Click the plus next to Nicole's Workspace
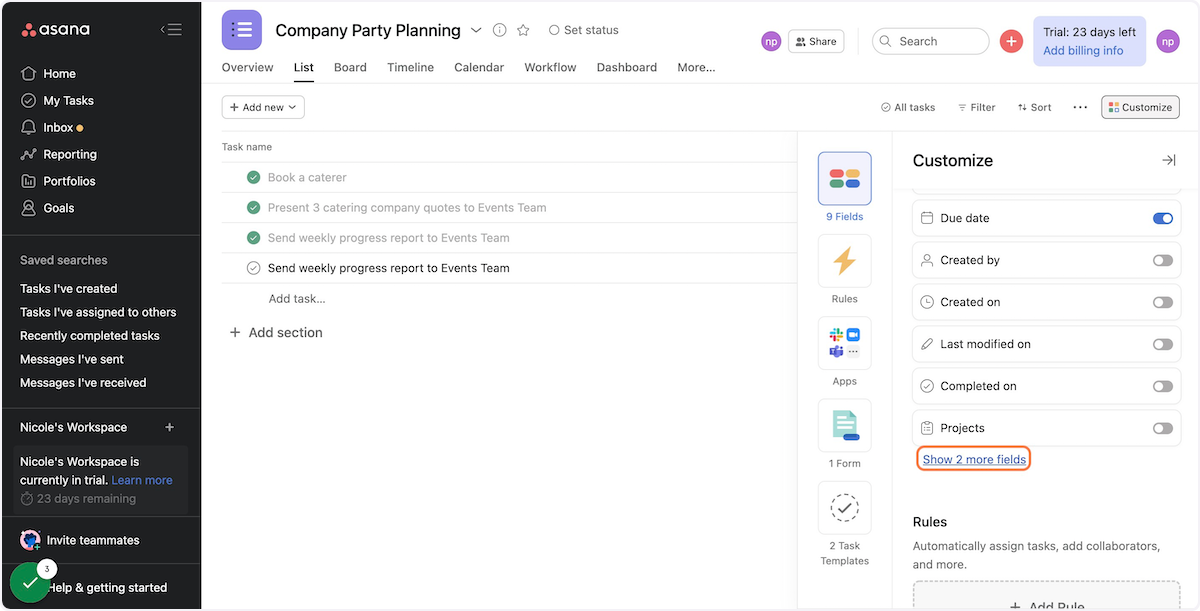 tap(170, 427)
